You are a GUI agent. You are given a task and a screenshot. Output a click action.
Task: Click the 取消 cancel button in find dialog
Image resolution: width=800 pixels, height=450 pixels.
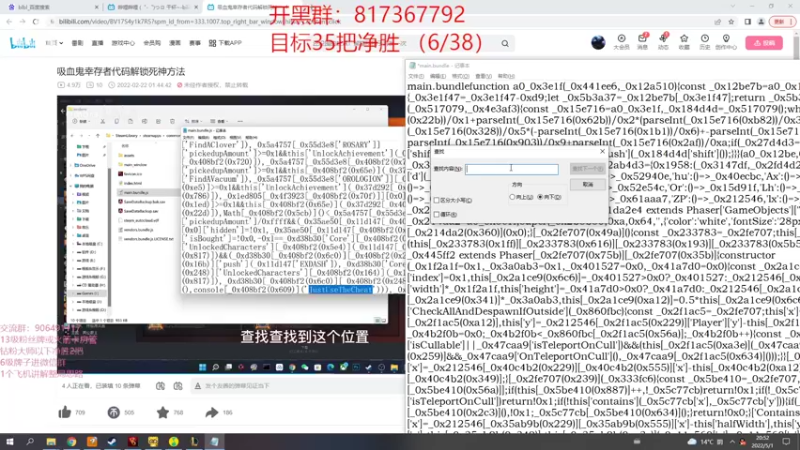tap(587, 184)
